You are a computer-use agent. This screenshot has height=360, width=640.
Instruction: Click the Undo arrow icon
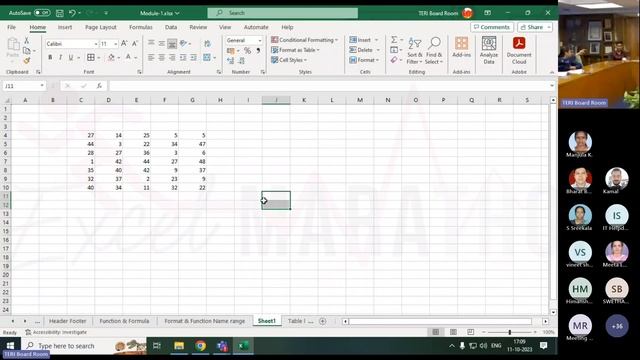[72, 13]
